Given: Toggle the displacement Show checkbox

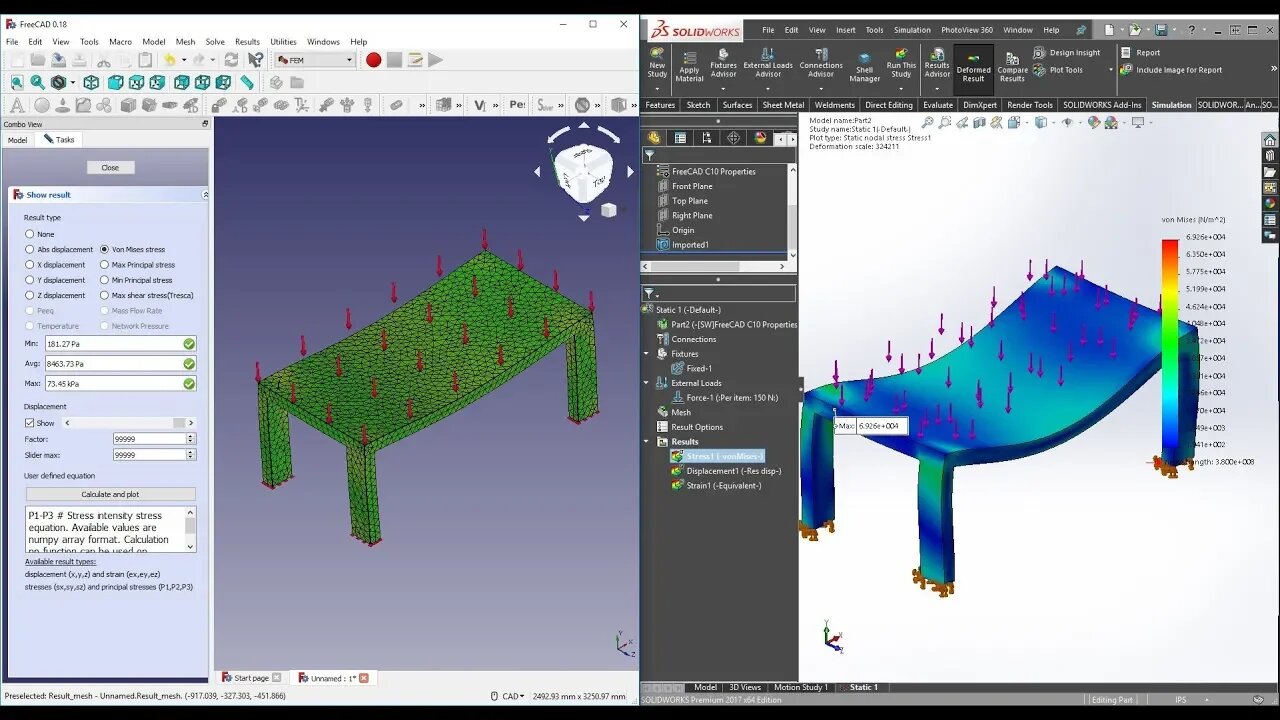Looking at the screenshot, I should pyautogui.click(x=30, y=423).
